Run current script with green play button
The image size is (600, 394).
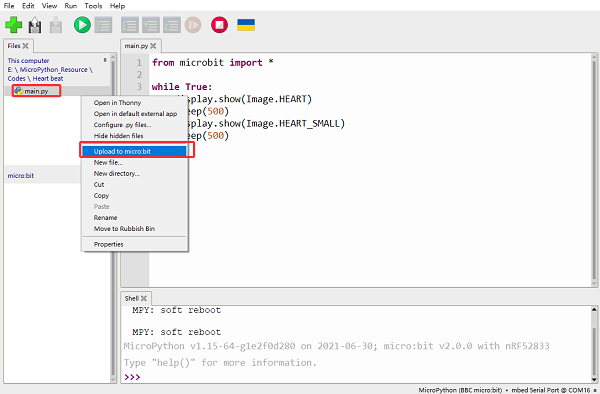click(82, 25)
